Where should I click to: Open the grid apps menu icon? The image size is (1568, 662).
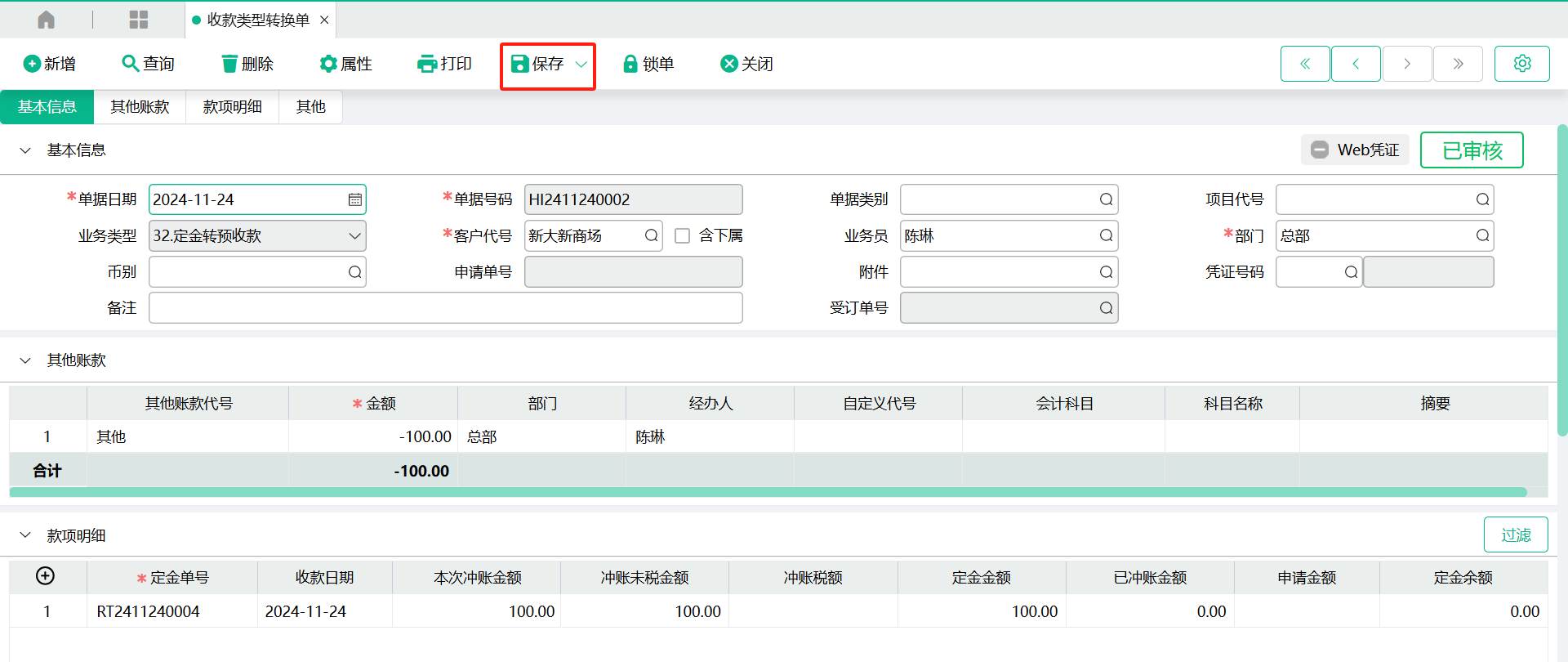pyautogui.click(x=139, y=20)
